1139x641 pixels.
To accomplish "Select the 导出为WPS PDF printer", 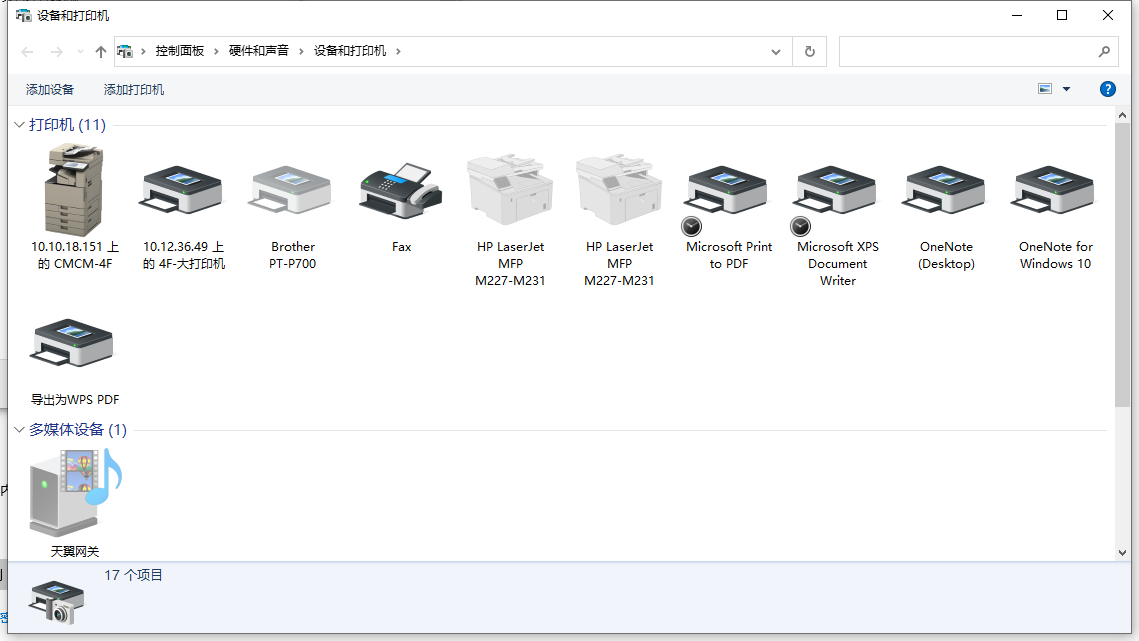I will tap(74, 345).
